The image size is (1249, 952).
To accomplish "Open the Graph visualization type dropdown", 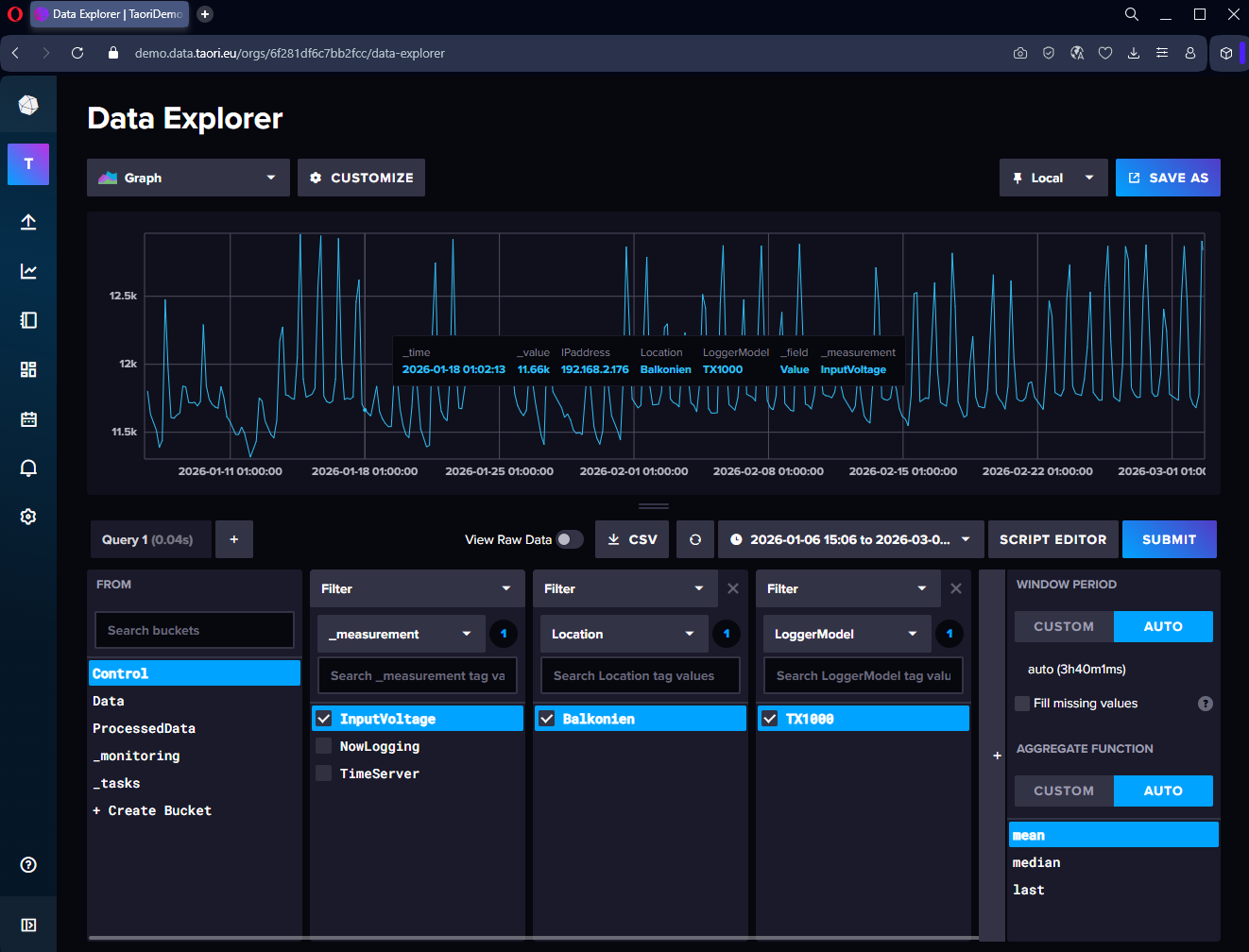I will [x=188, y=178].
